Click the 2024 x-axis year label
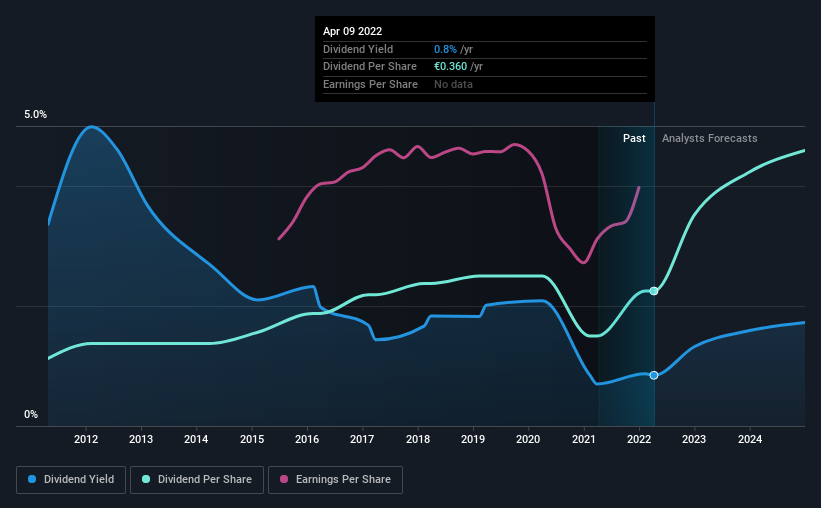 (750, 439)
